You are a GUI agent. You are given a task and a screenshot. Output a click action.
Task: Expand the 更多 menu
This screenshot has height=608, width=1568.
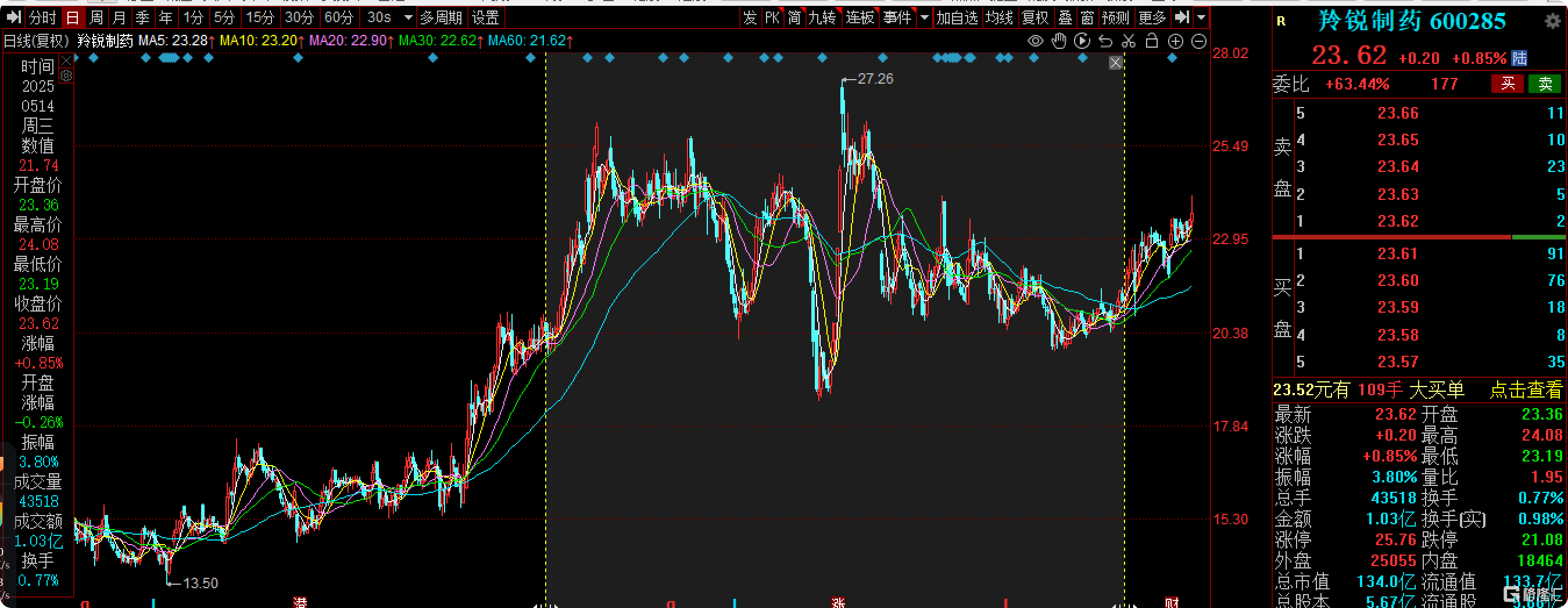pyautogui.click(x=1152, y=17)
